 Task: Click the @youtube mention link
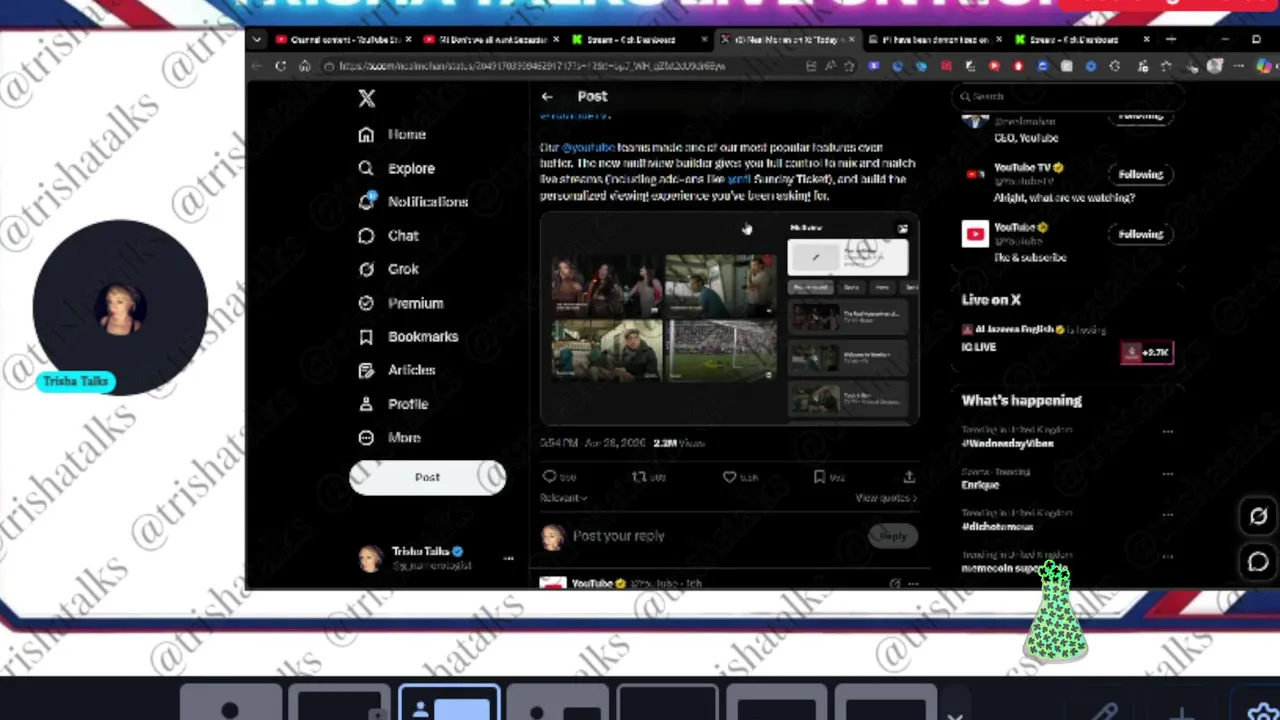(x=587, y=147)
